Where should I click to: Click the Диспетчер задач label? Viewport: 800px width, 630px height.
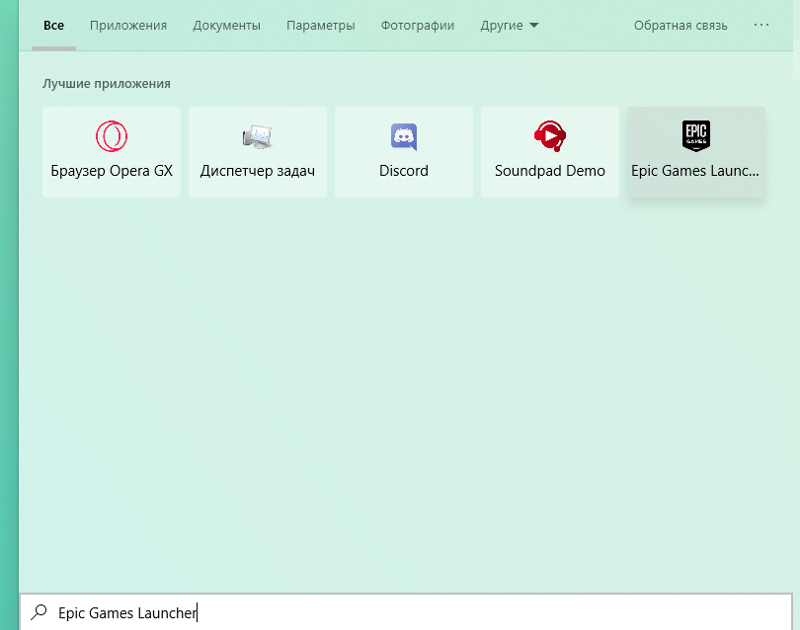point(258,171)
